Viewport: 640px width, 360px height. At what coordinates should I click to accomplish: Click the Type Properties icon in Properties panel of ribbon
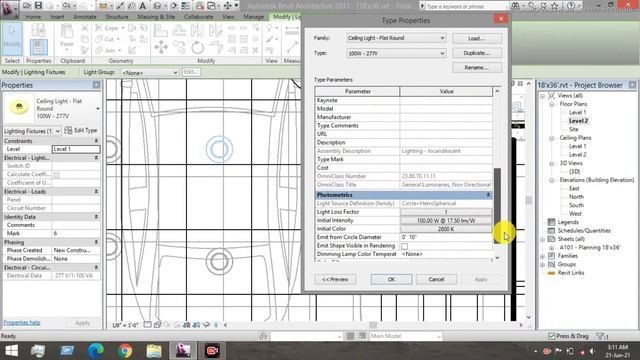tap(38, 31)
